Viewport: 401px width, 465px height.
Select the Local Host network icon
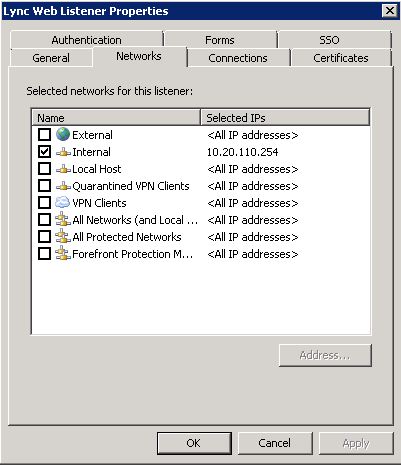pyautogui.click(x=63, y=169)
